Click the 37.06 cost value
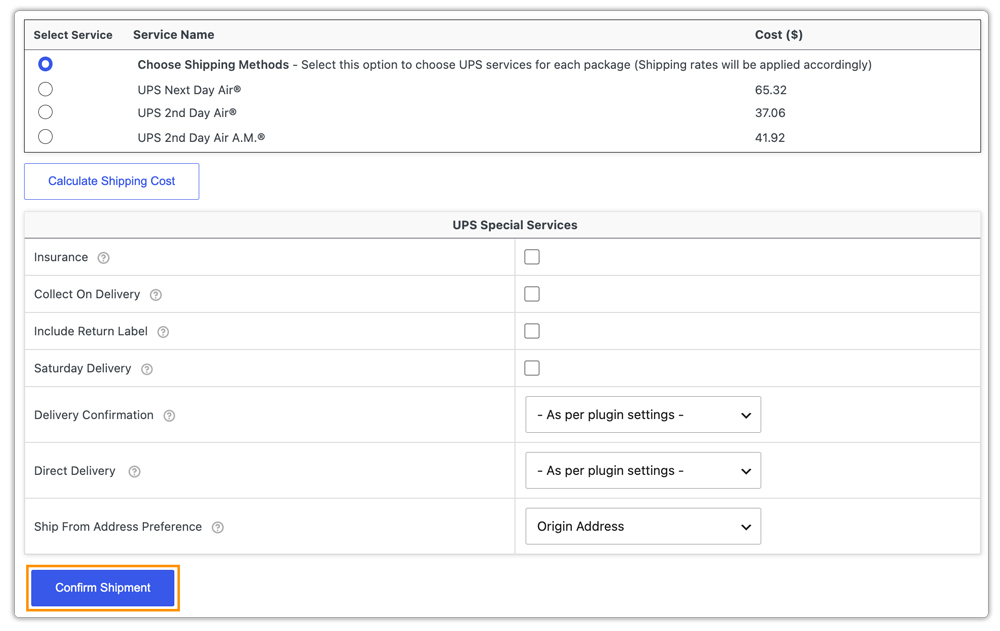 [x=770, y=113]
